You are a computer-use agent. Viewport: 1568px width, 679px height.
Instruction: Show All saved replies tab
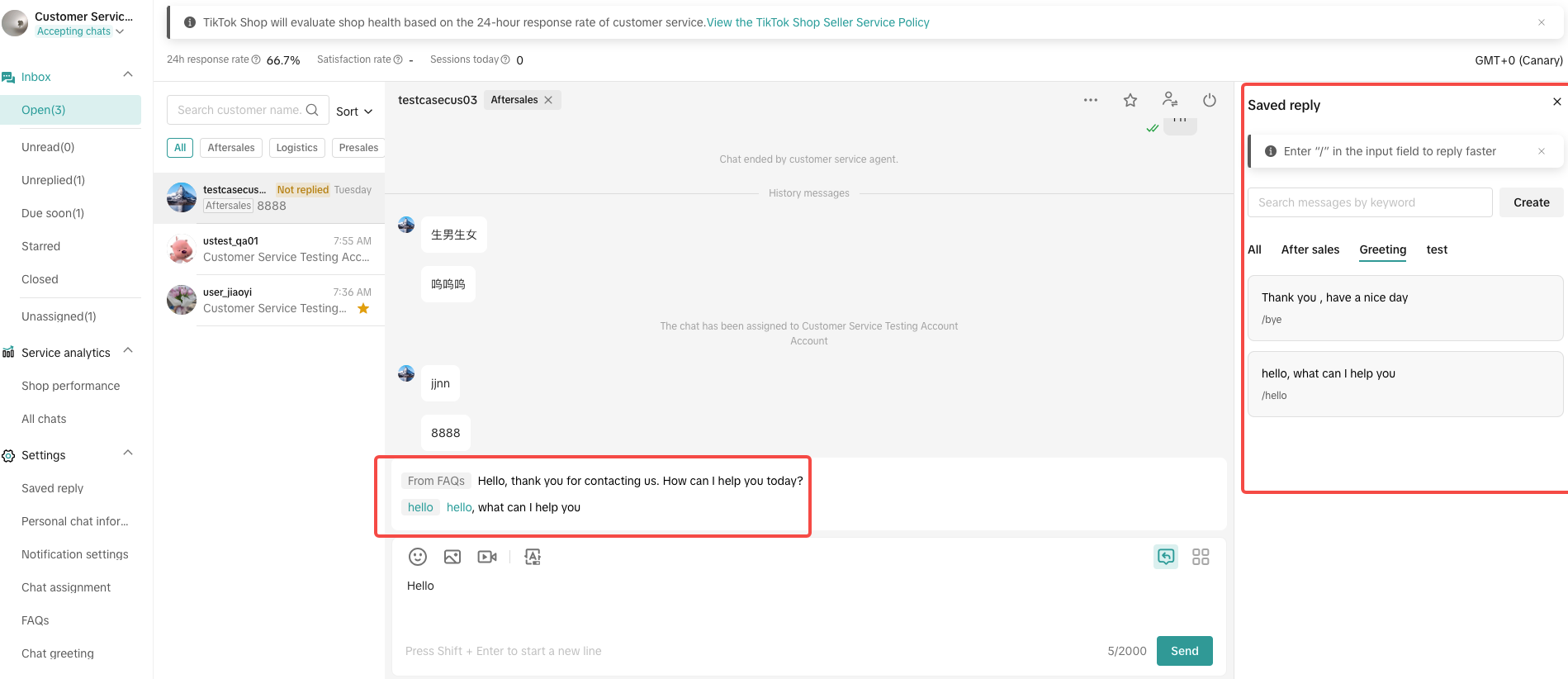1254,249
